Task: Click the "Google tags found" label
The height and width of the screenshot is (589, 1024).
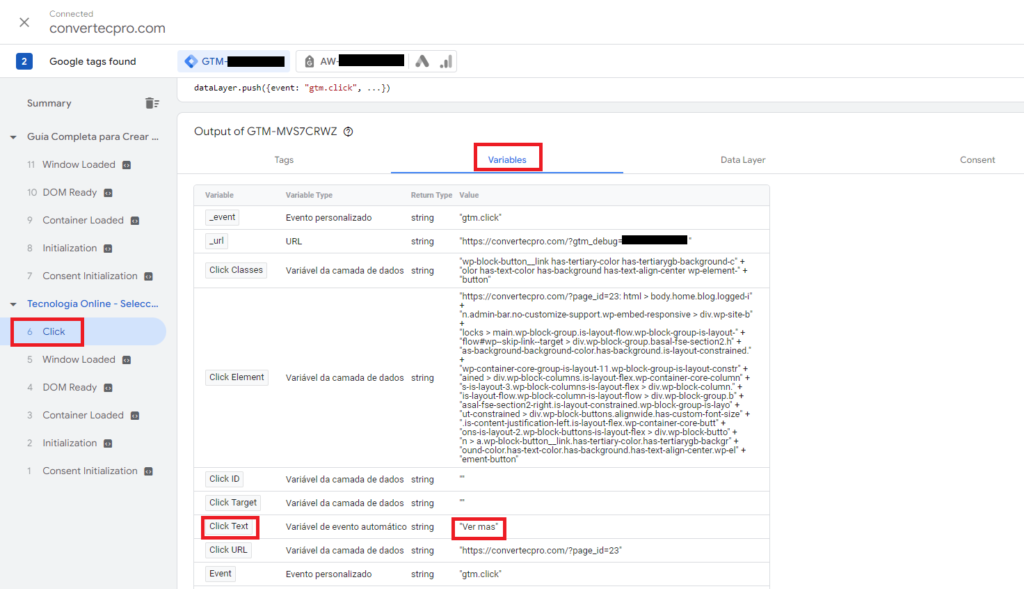Action: (x=93, y=61)
